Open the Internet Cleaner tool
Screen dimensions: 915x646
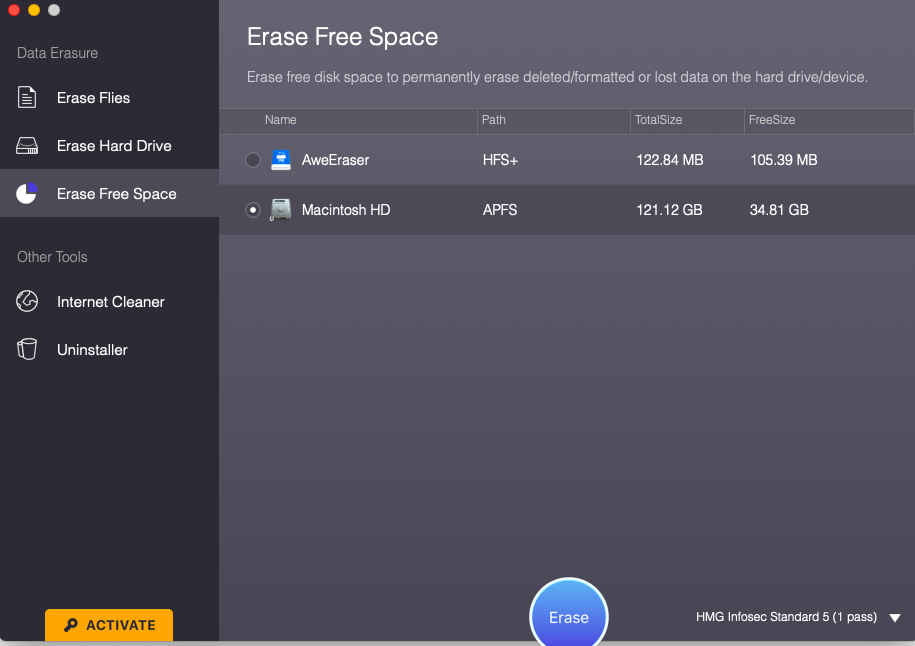(x=110, y=301)
